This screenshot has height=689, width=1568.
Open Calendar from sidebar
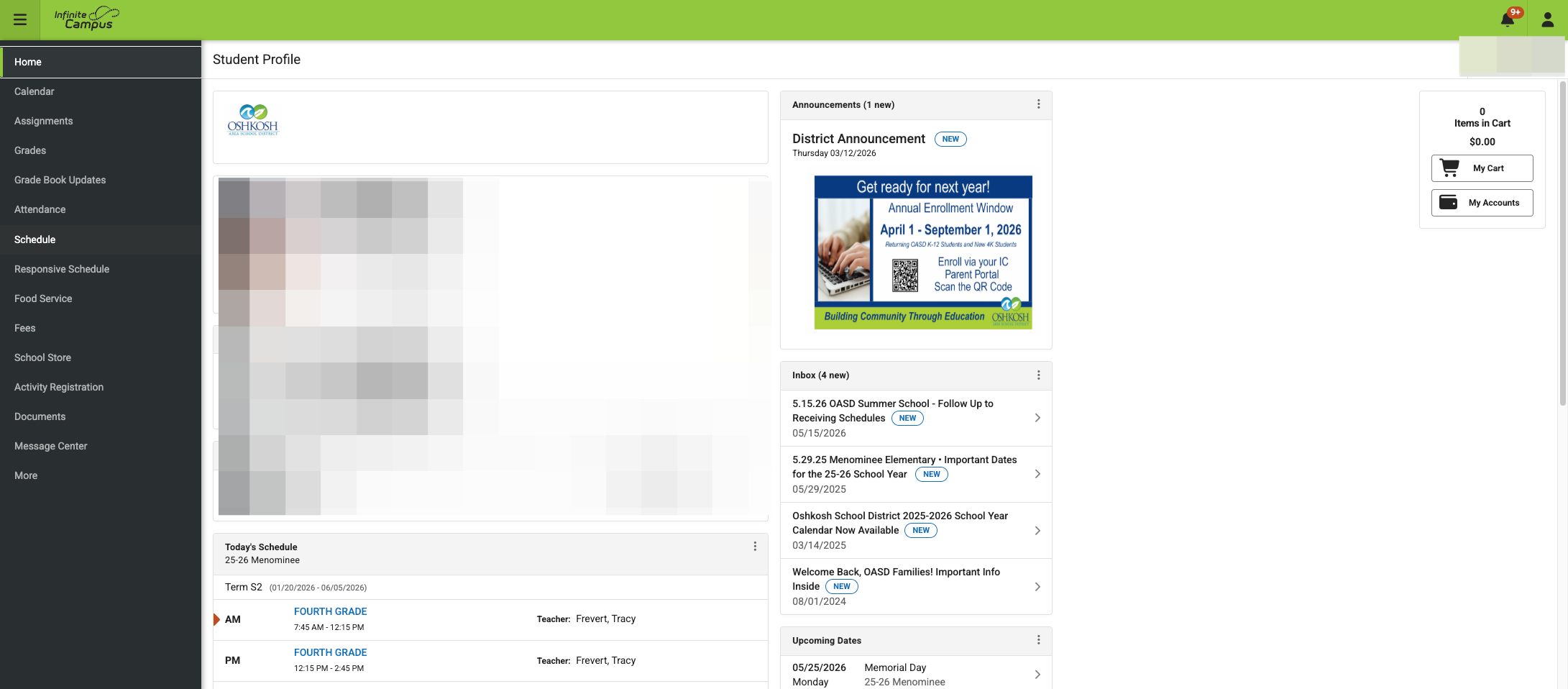pos(101,91)
